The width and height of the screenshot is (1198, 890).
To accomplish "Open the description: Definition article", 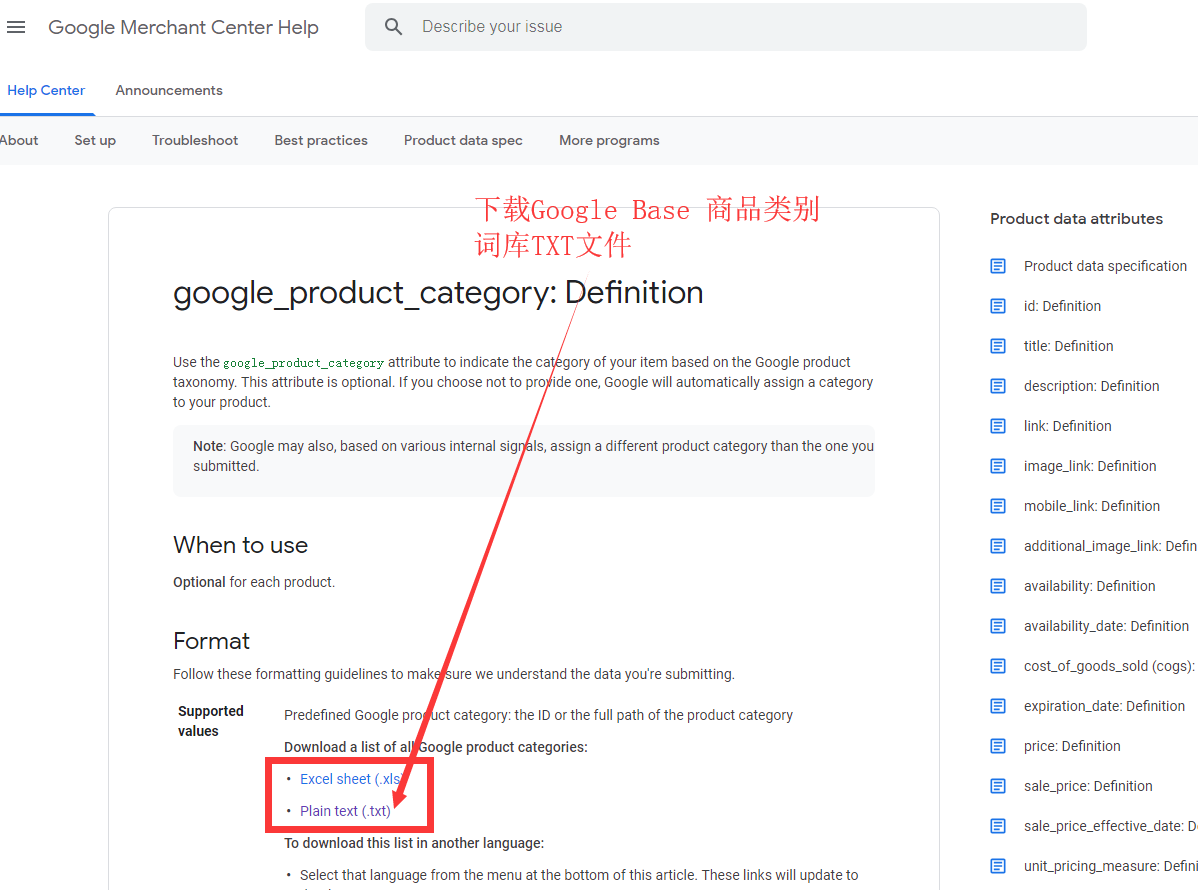I will [x=1091, y=386].
